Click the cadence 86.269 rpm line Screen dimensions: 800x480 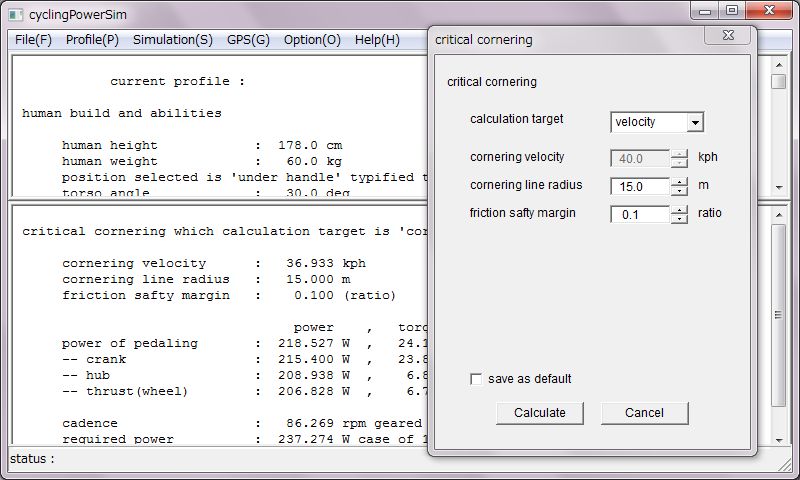pyautogui.click(x=244, y=423)
